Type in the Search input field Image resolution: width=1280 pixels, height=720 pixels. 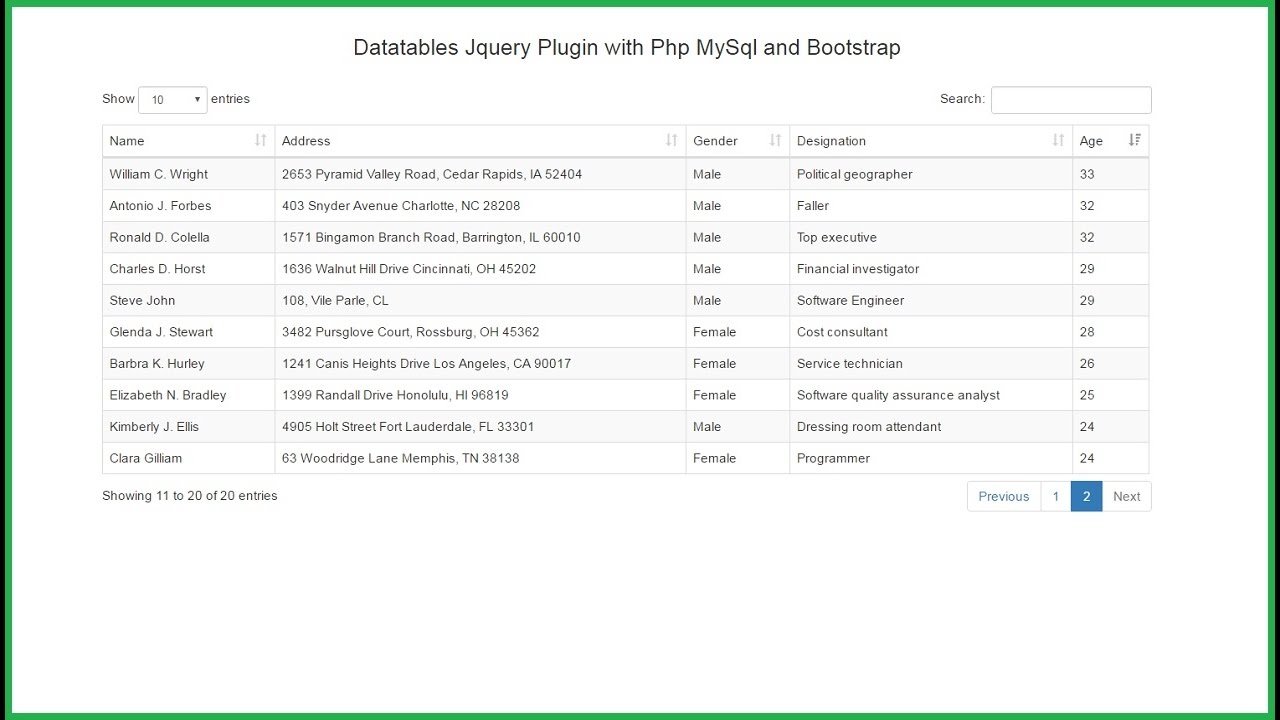[x=1071, y=100]
